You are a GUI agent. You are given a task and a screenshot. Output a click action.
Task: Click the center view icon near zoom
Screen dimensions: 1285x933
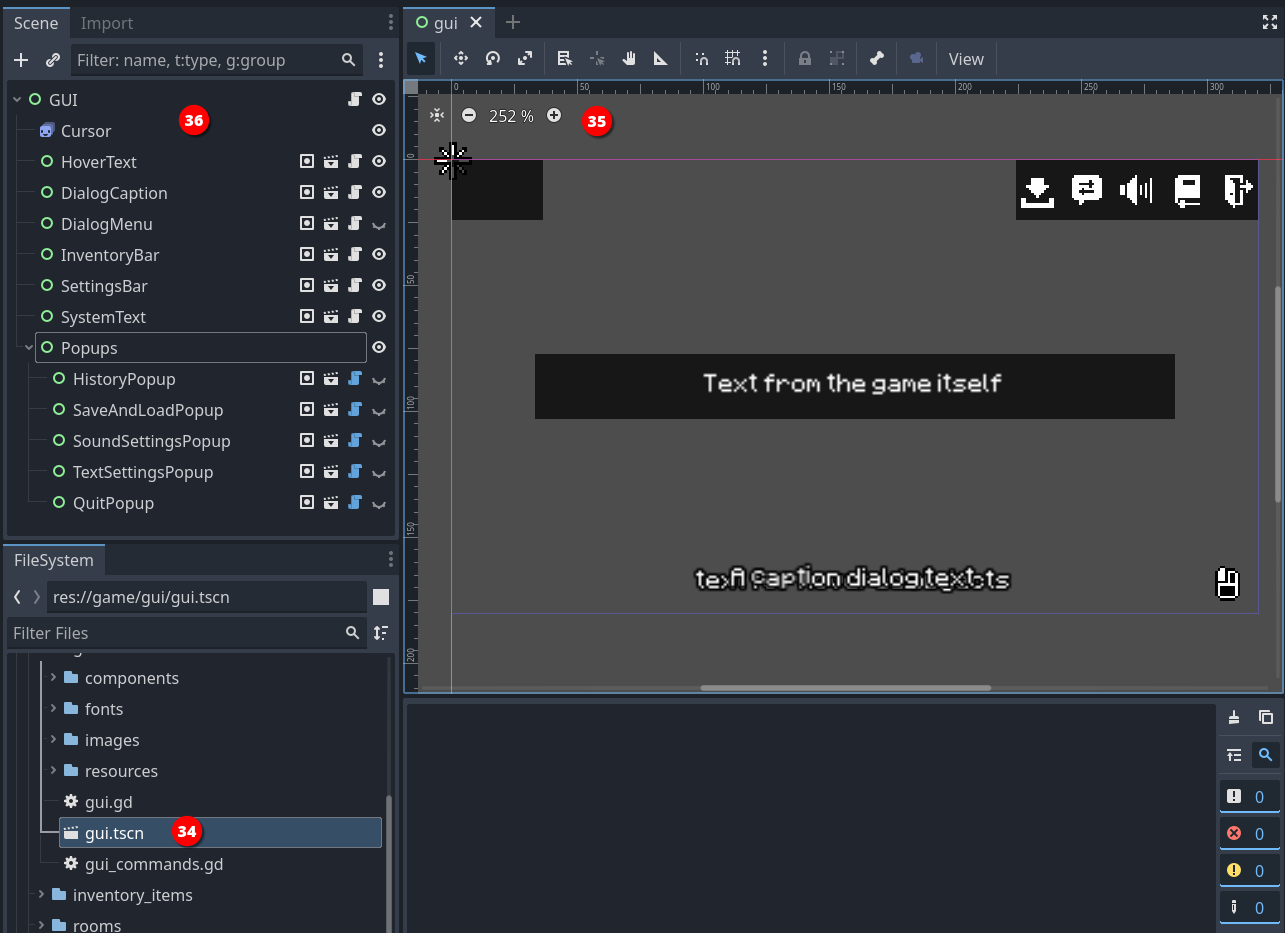click(437, 116)
